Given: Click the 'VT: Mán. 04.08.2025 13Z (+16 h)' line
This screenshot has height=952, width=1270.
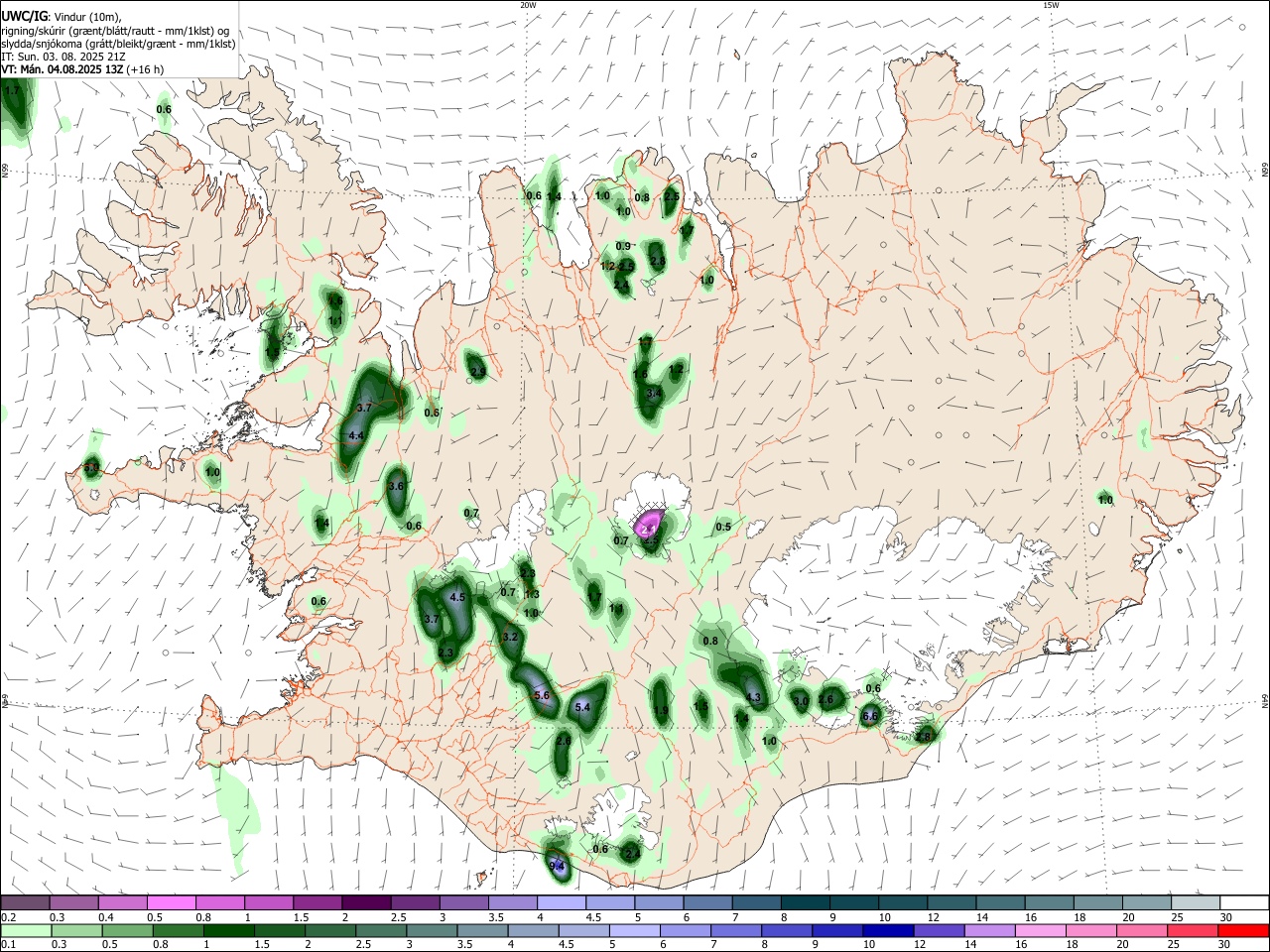Looking at the screenshot, I should click(82, 69).
